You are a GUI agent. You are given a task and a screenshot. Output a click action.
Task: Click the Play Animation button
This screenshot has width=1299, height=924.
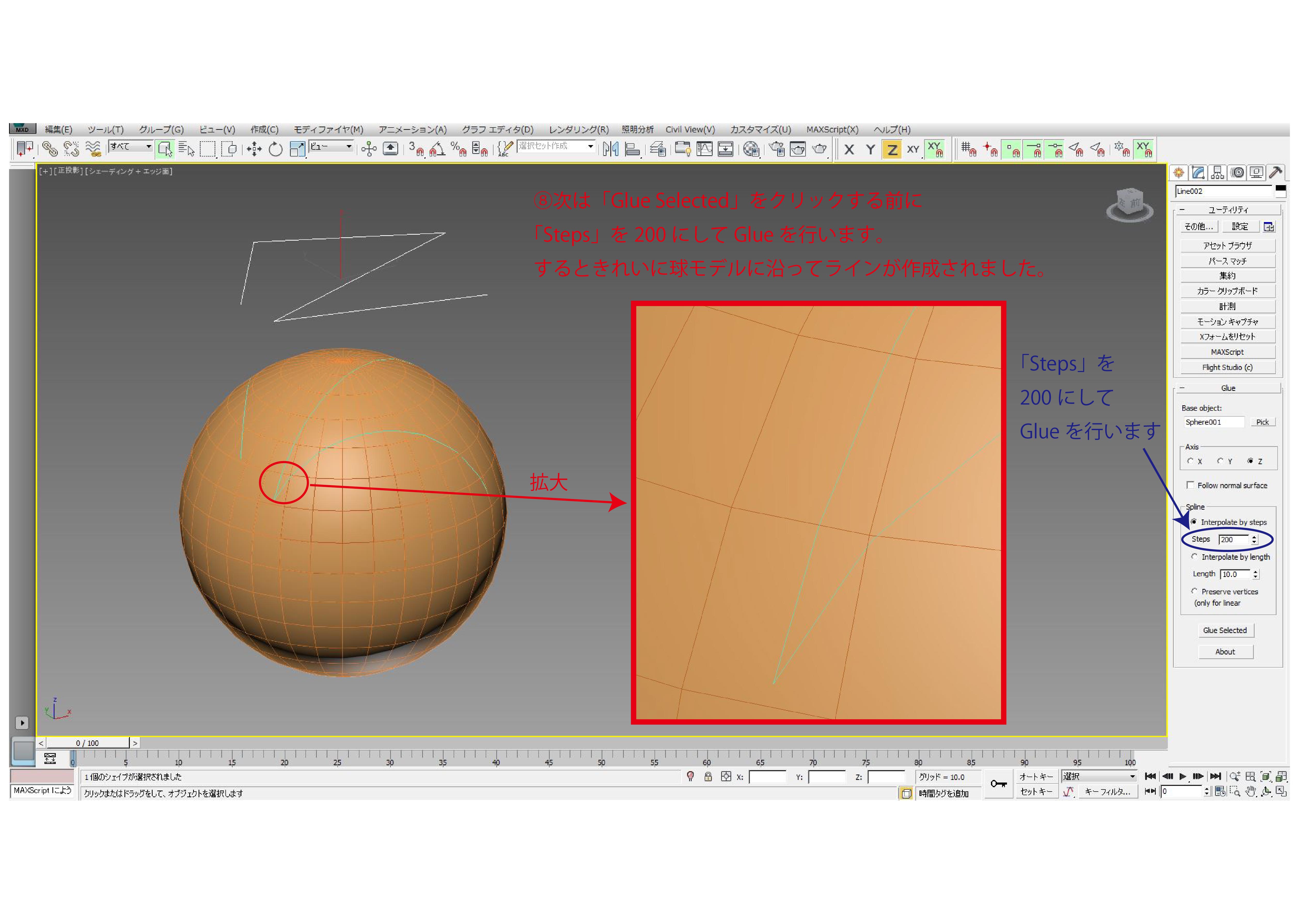[x=1182, y=776]
